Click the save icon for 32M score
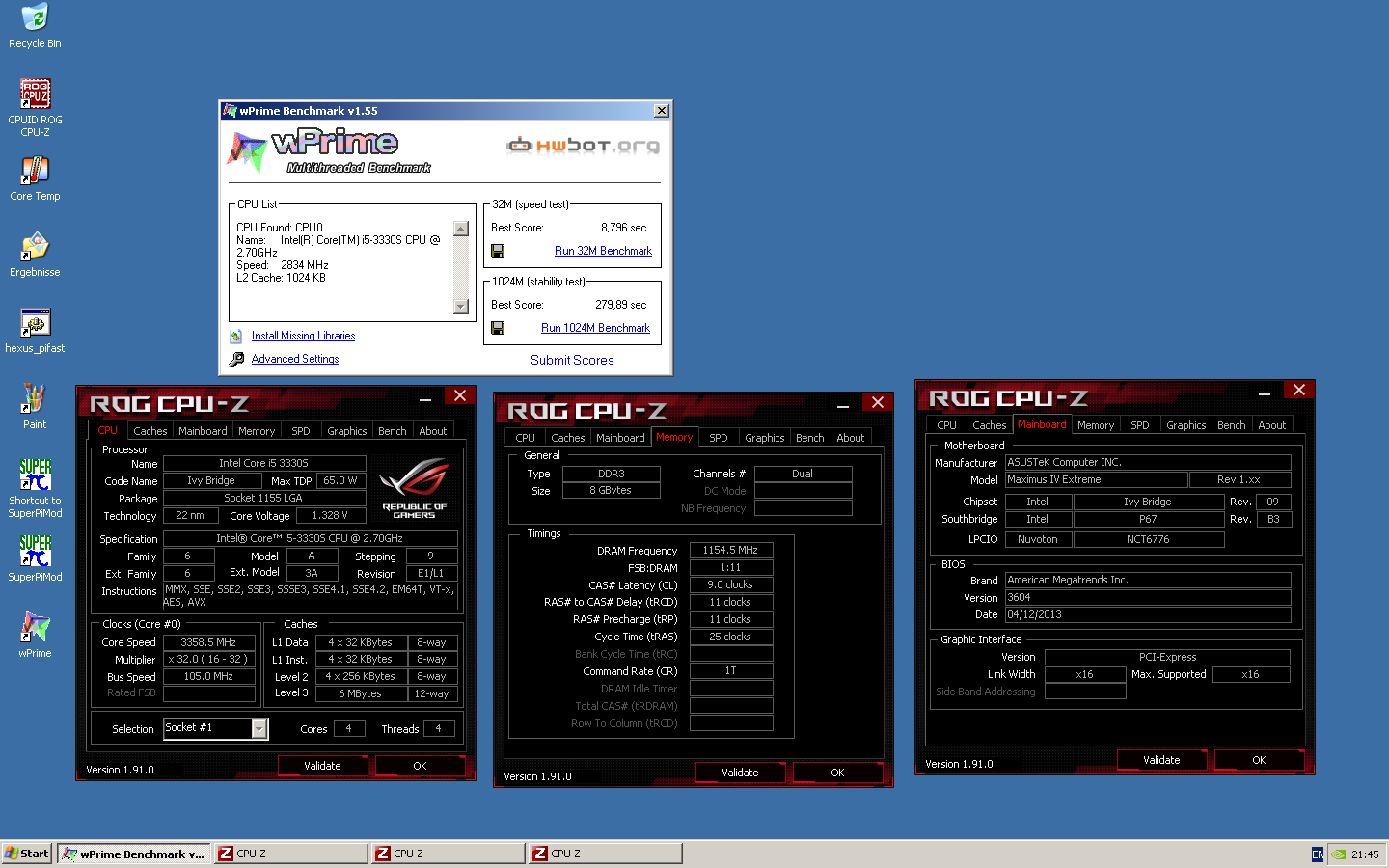 (x=498, y=251)
